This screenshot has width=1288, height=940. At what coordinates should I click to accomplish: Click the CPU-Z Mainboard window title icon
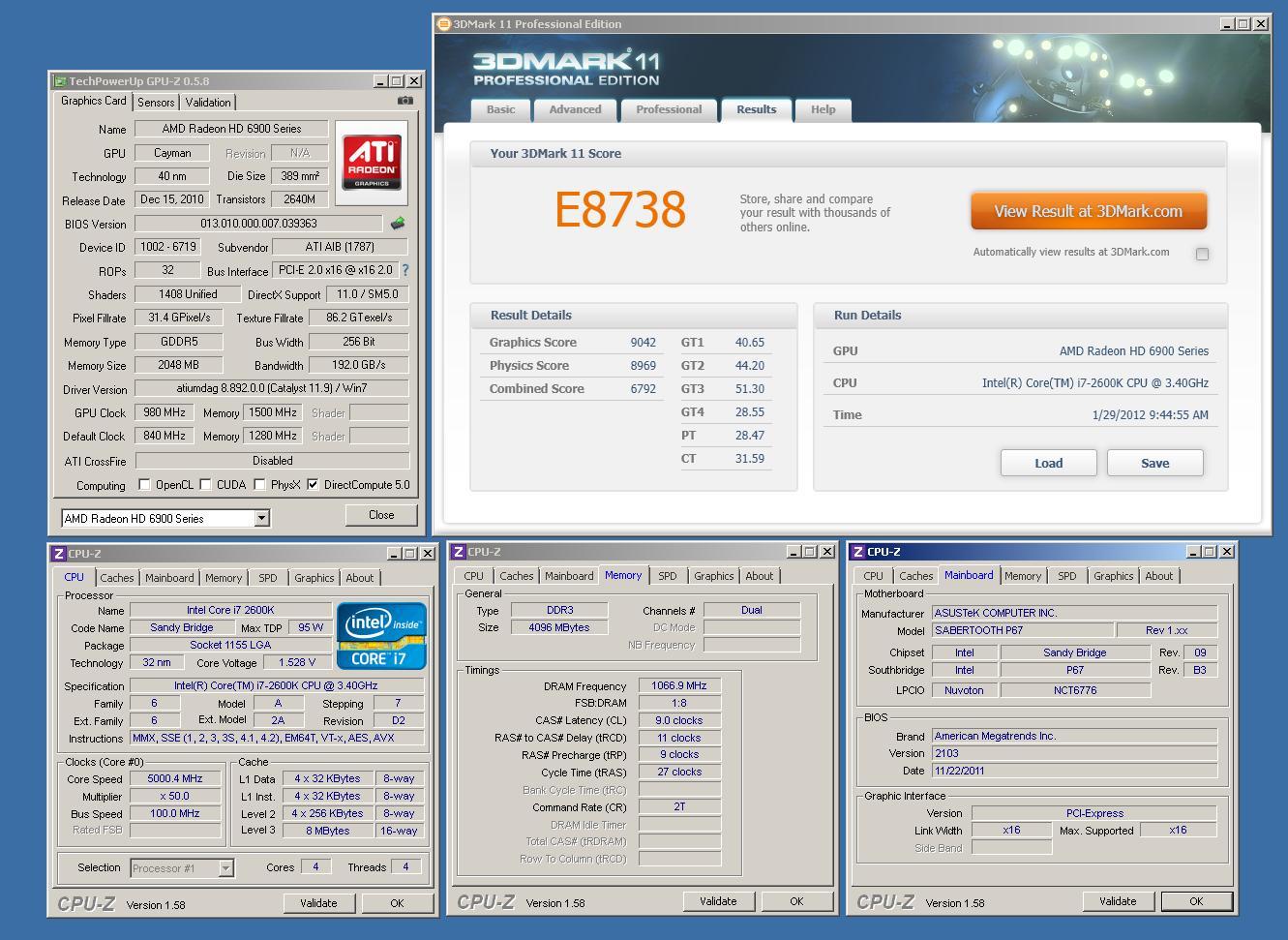(x=858, y=552)
